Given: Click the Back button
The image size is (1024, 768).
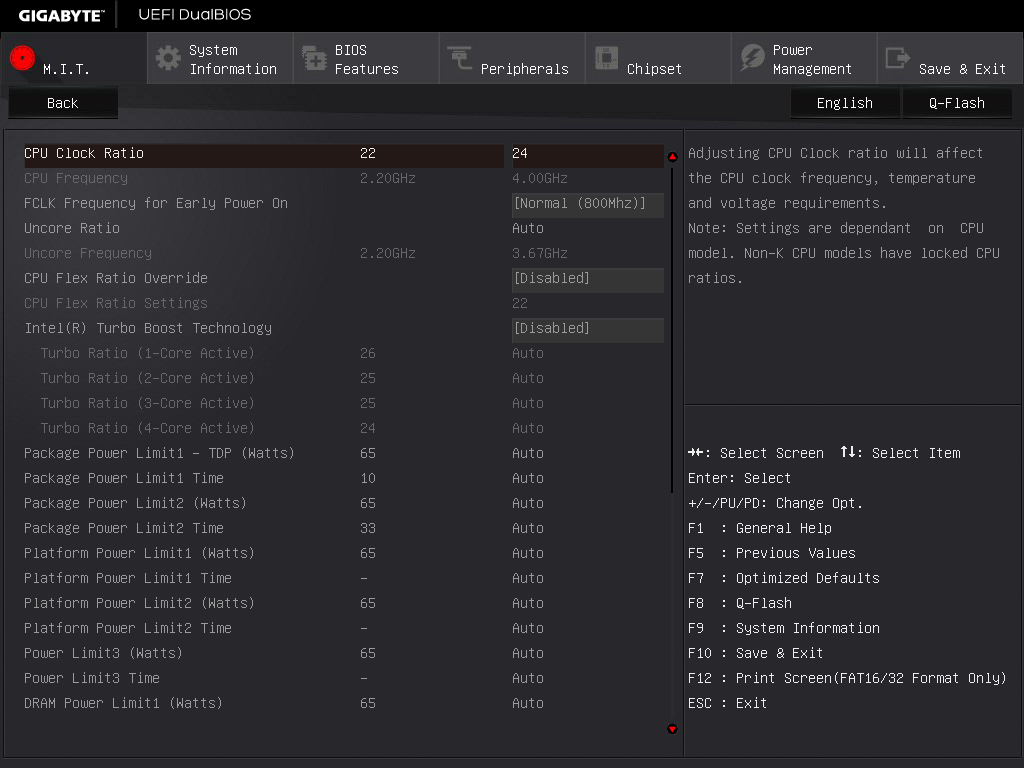Looking at the screenshot, I should pos(63,103).
